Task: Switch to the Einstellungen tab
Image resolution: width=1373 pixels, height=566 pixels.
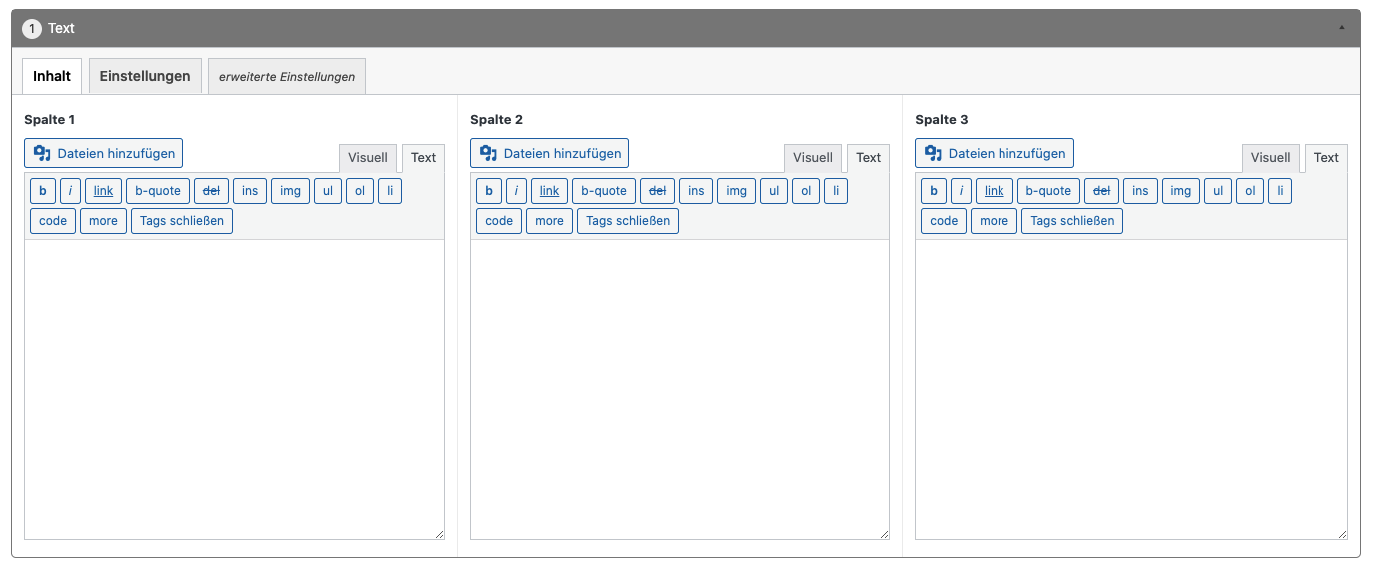Action: [145, 76]
